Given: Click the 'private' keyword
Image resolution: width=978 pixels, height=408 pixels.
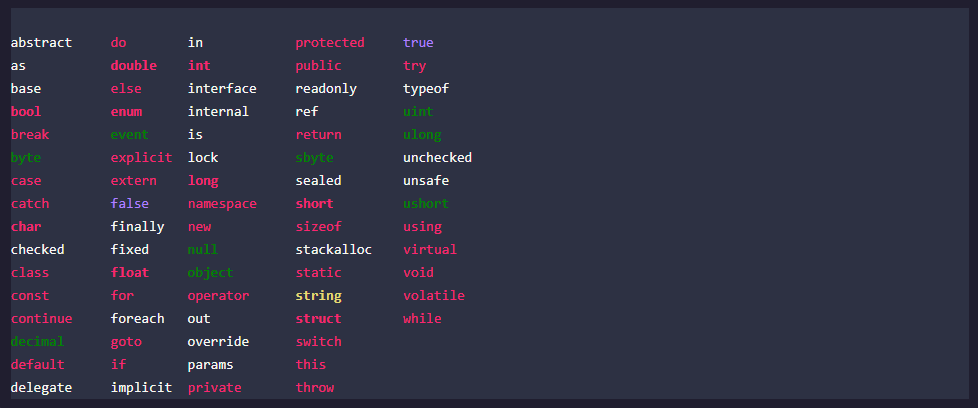Looking at the screenshot, I should [x=215, y=388].
